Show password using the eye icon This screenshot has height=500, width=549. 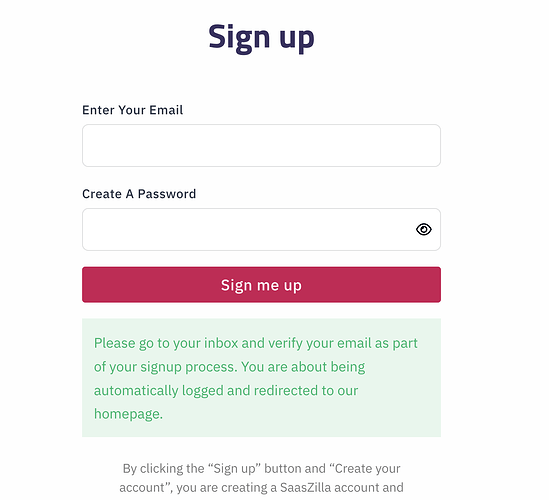tap(424, 229)
